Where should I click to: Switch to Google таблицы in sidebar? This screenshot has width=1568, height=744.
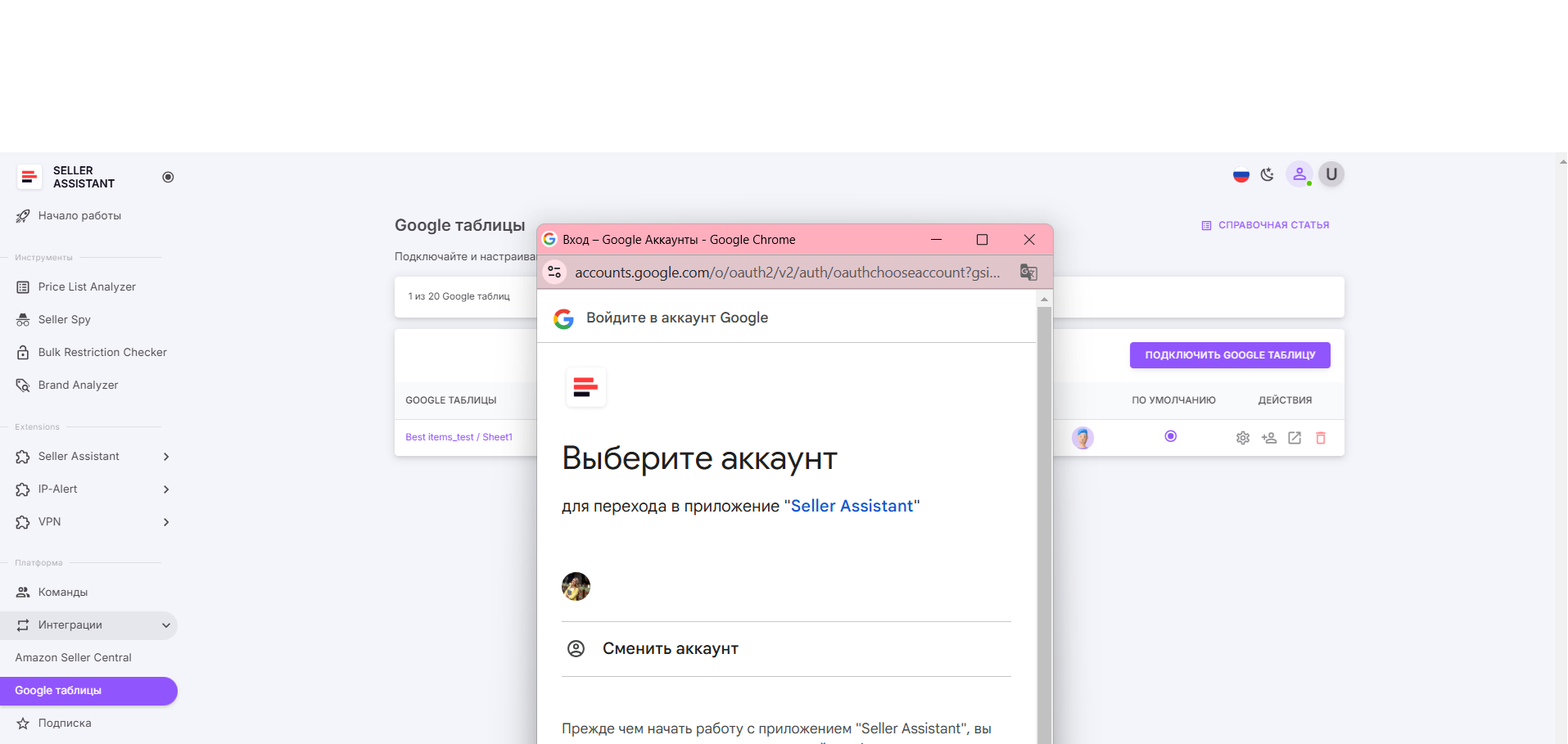[57, 690]
